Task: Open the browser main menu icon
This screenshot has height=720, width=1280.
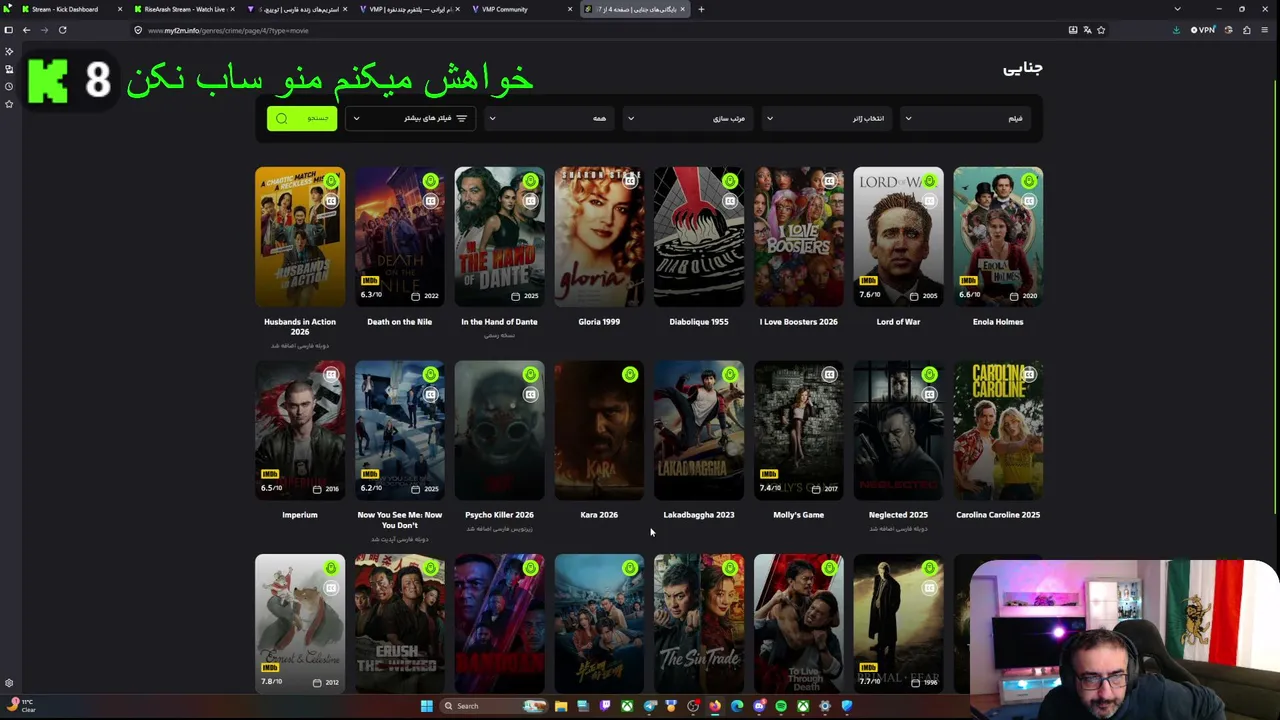Action: pyautogui.click(x=1264, y=30)
